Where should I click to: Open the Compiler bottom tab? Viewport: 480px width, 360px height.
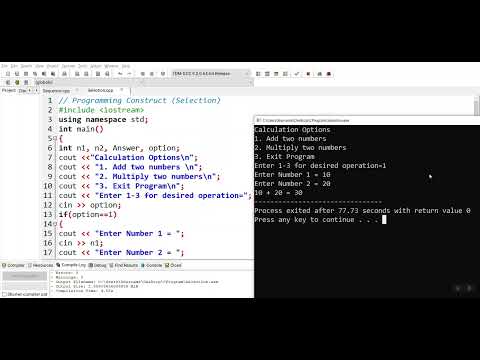pos(14,265)
